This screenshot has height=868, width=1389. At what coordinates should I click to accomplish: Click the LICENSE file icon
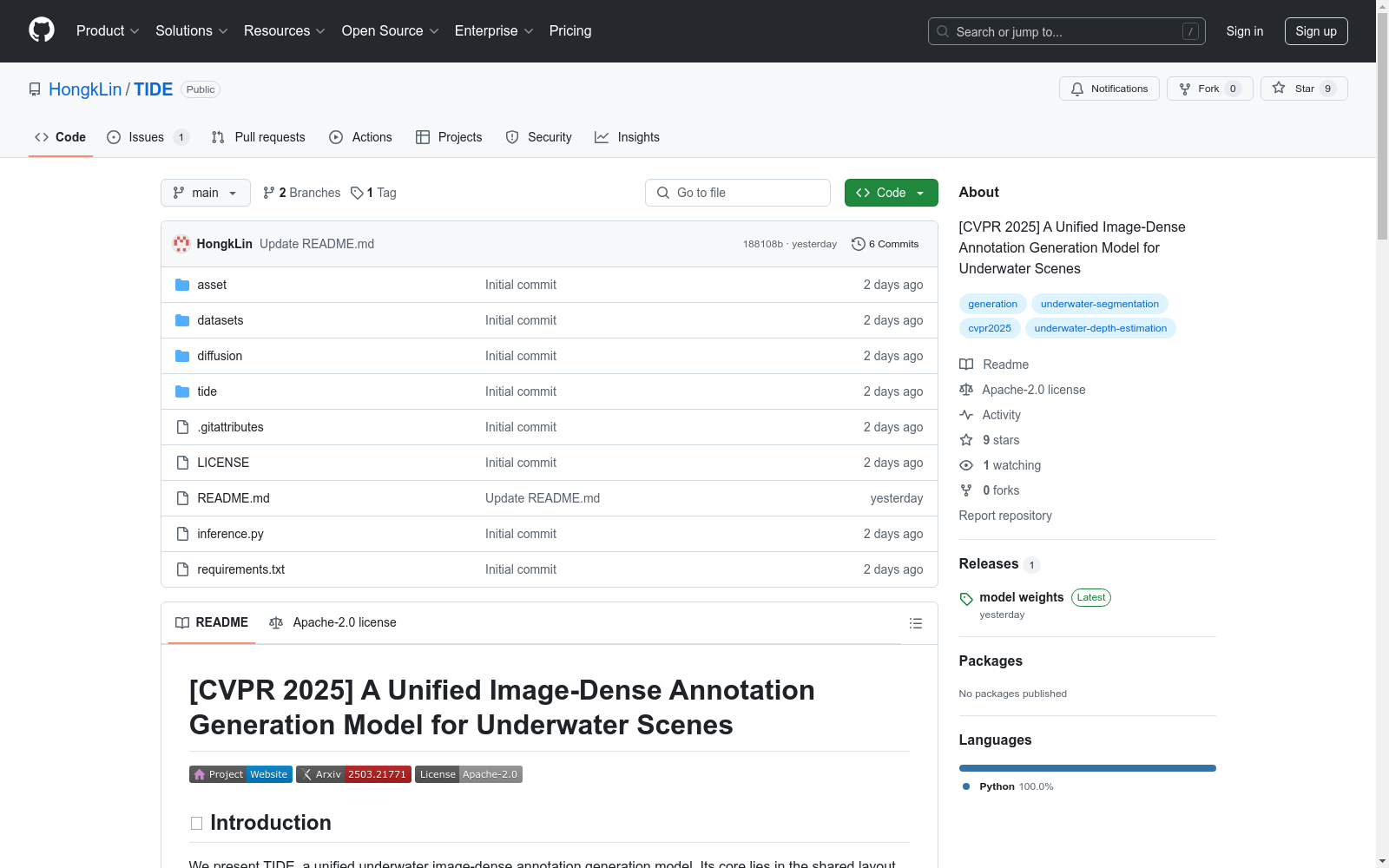(182, 463)
